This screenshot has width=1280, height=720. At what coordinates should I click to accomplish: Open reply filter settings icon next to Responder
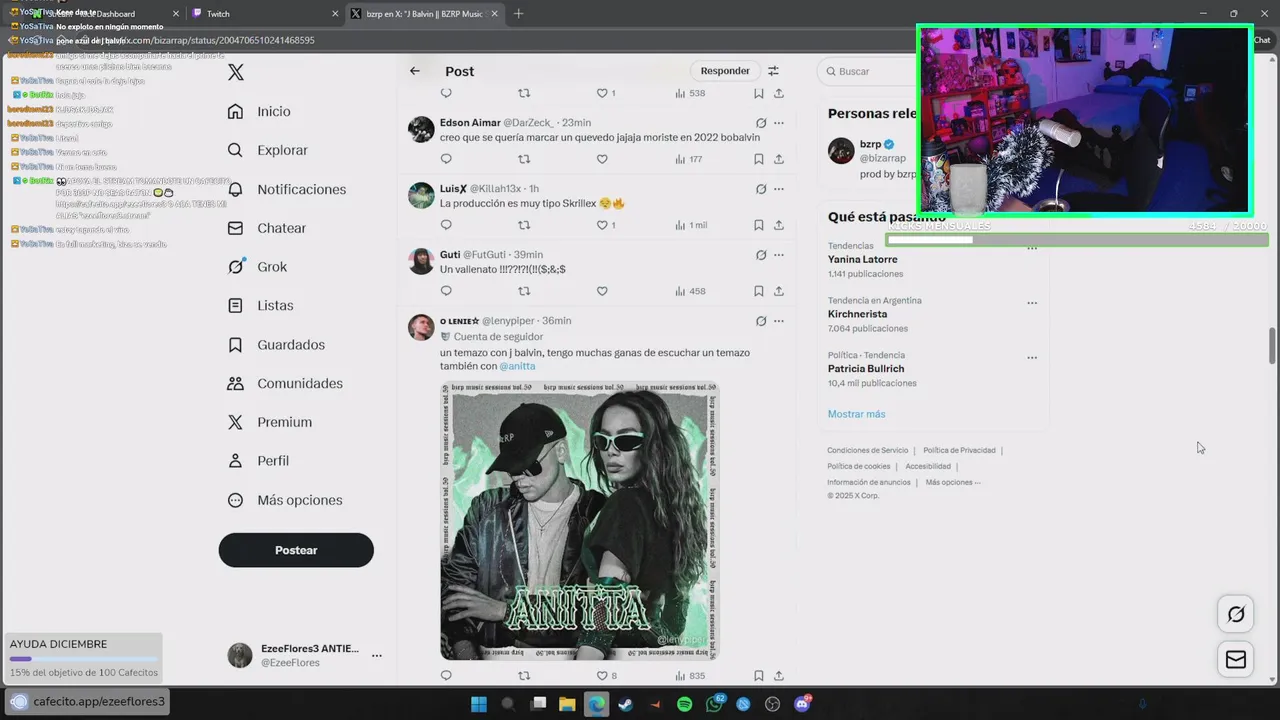[773, 71]
